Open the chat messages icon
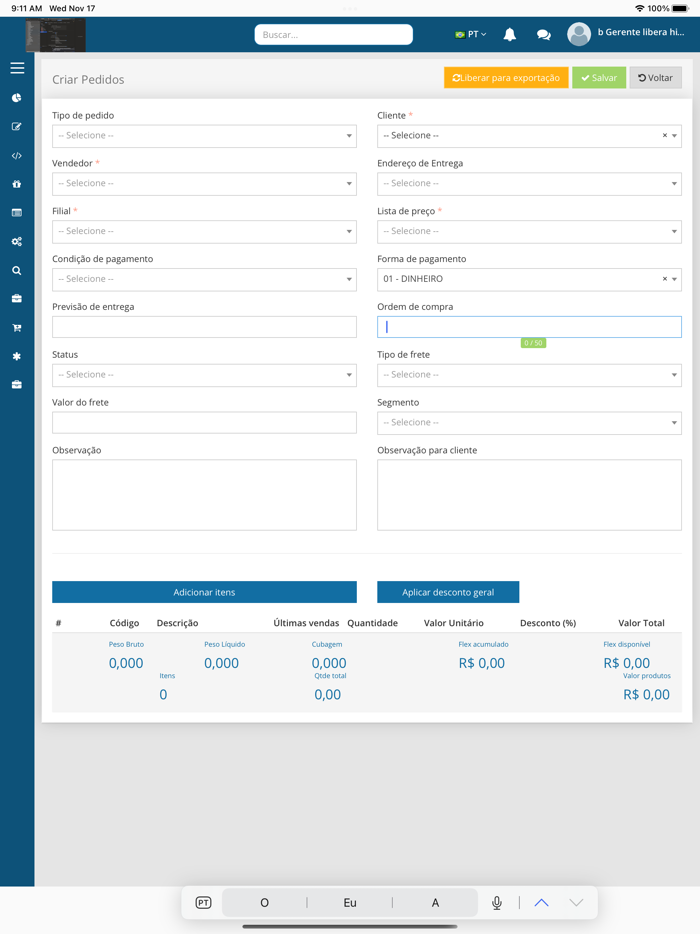This screenshot has height=934, width=700. click(x=543, y=35)
